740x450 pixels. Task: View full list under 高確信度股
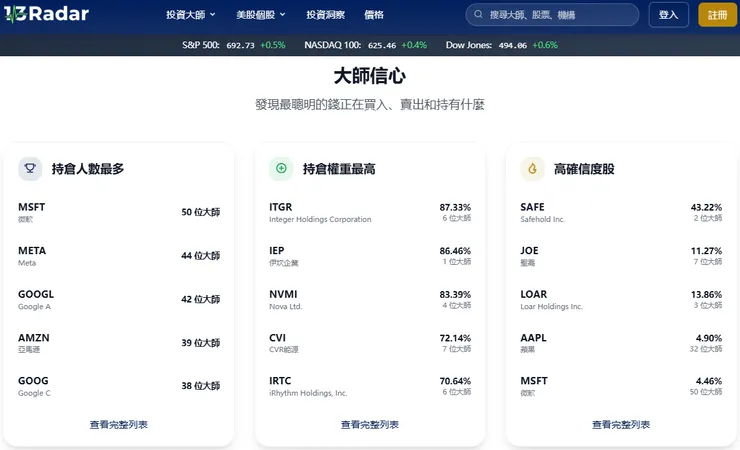tap(621, 425)
